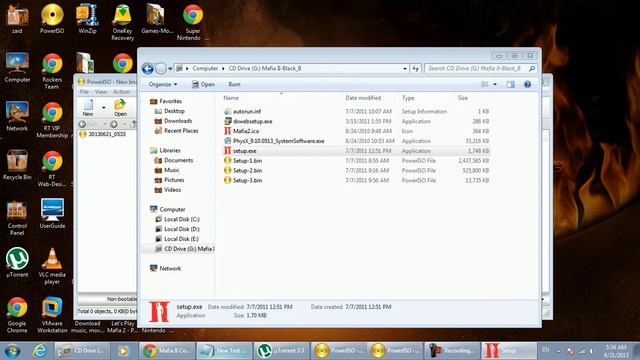
Task: Click the Explorer Back navigation arrow
Action: pyautogui.click(x=148, y=69)
